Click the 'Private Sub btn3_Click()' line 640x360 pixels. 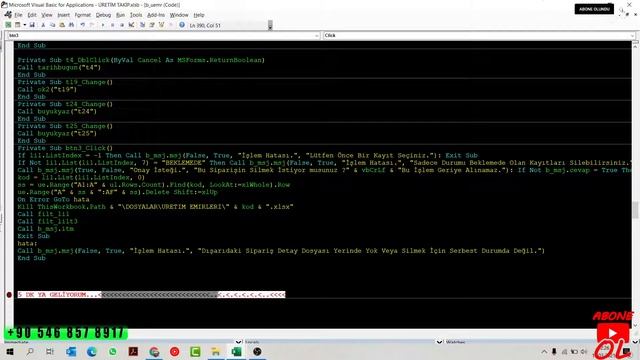[65, 148]
